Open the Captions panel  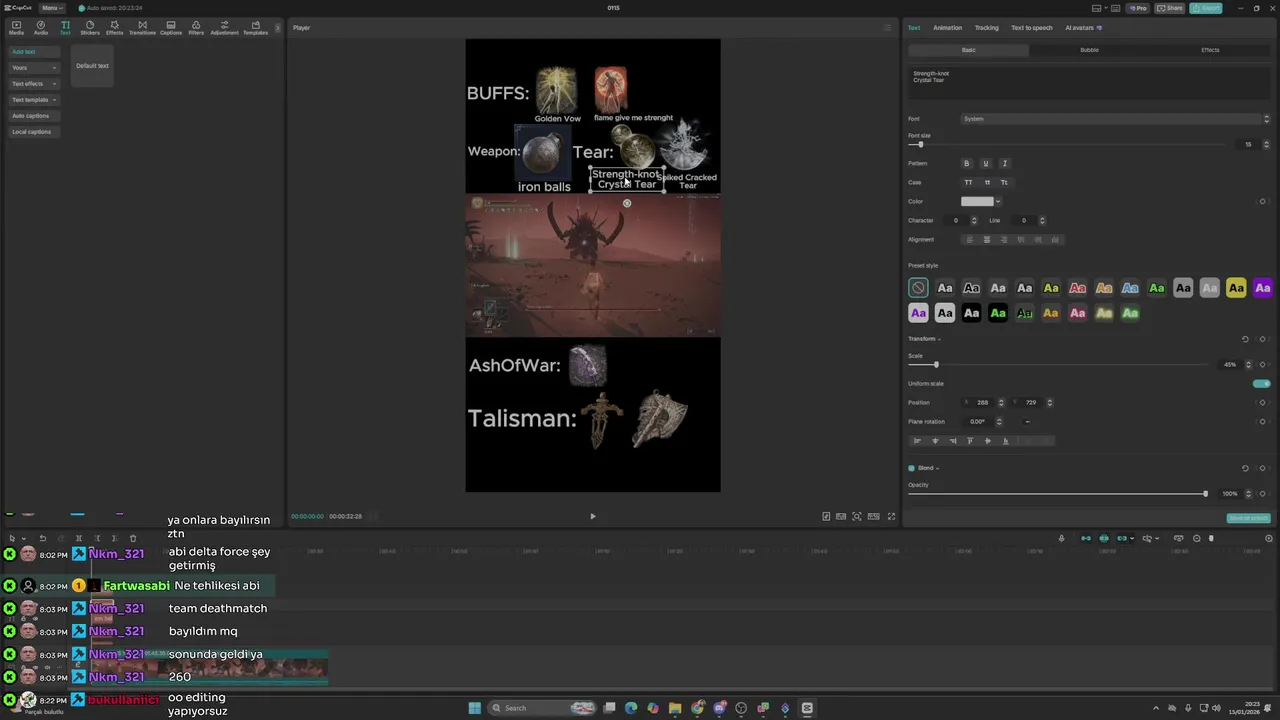(171, 27)
